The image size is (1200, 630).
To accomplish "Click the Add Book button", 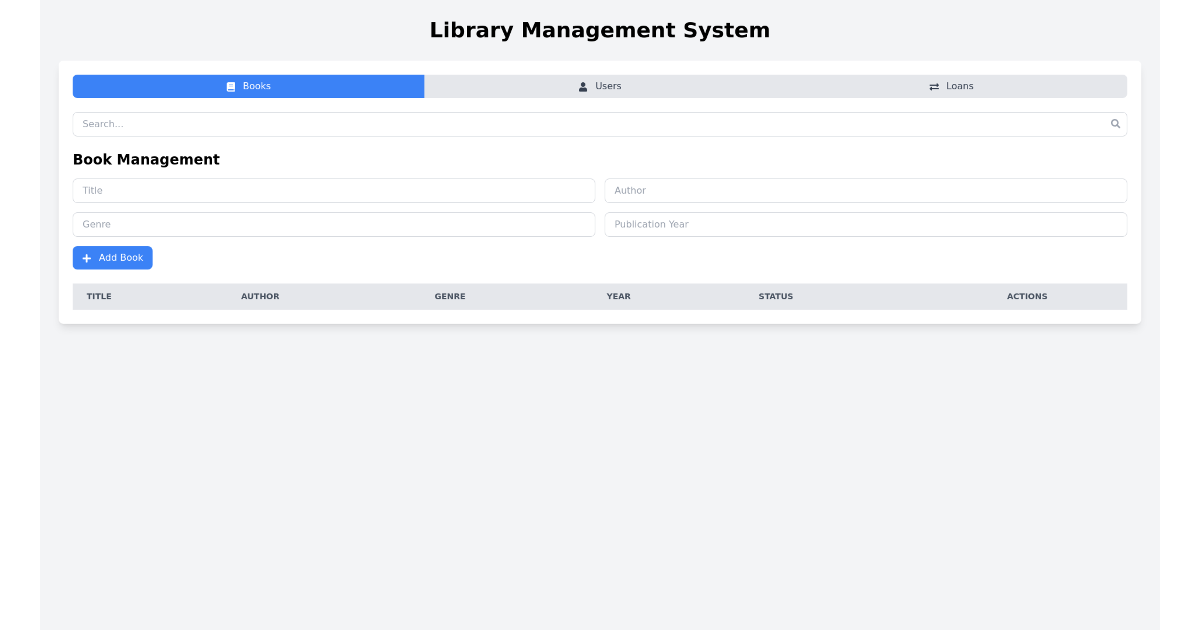I will [113, 258].
